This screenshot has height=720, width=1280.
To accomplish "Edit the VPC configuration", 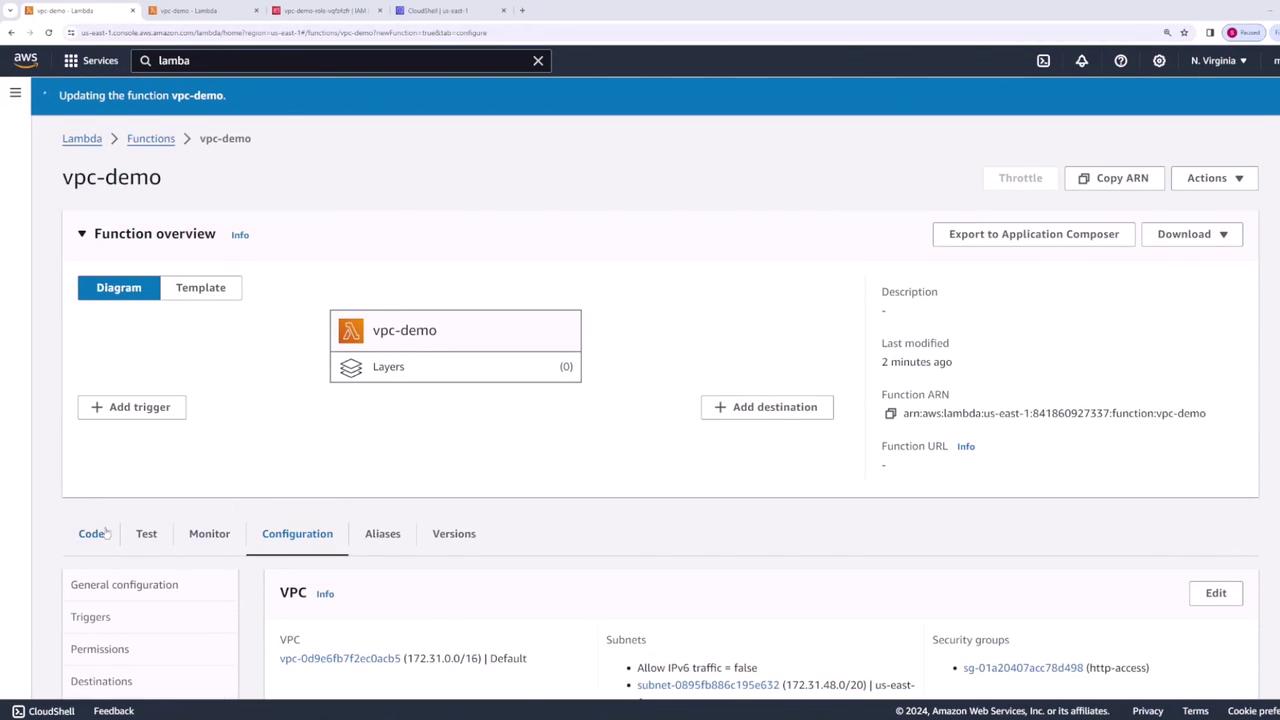I will pyautogui.click(x=1216, y=593).
